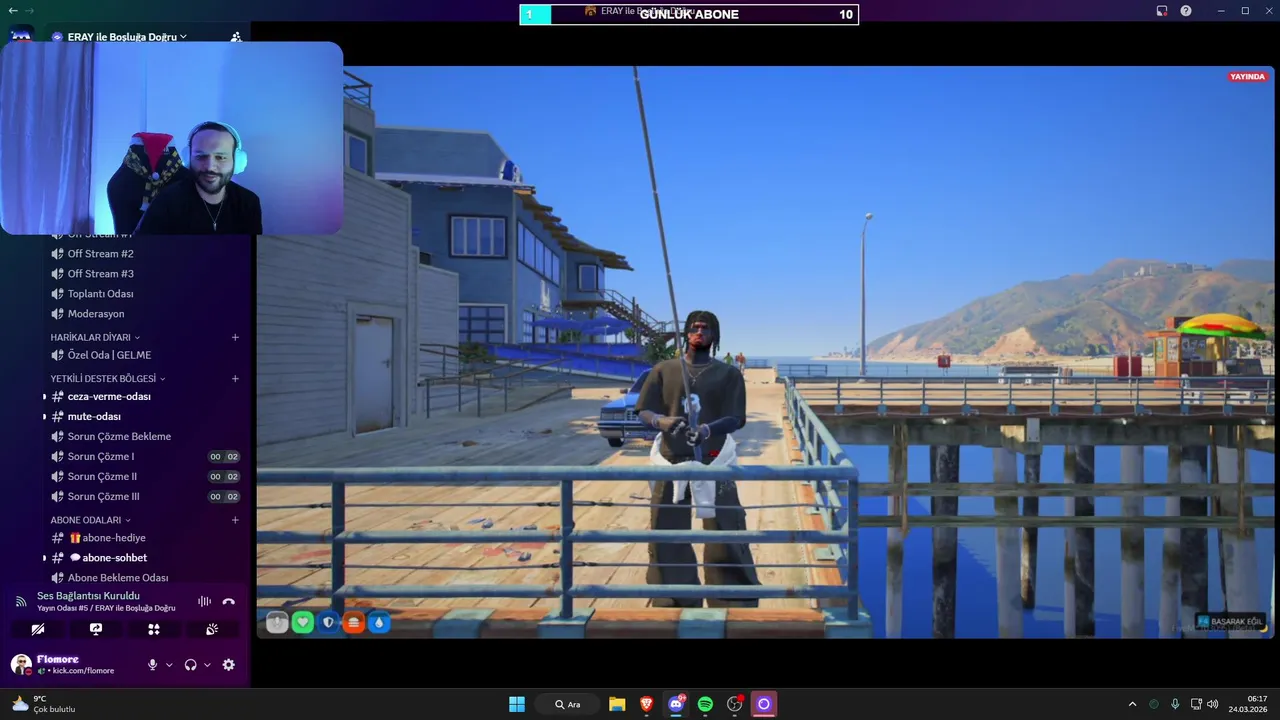
Task: Open the soundboard icon
Action: 212,629
